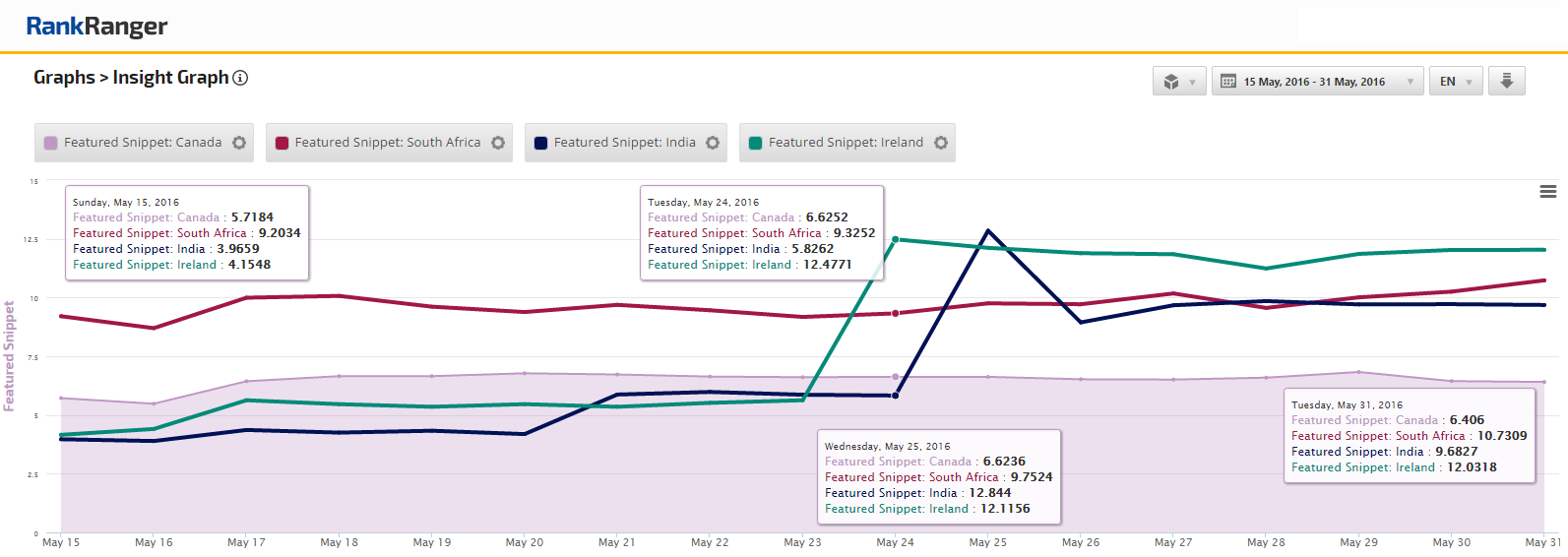The height and width of the screenshot is (557, 1568).
Task: Expand the cube package dropdown
Action: point(1179,82)
